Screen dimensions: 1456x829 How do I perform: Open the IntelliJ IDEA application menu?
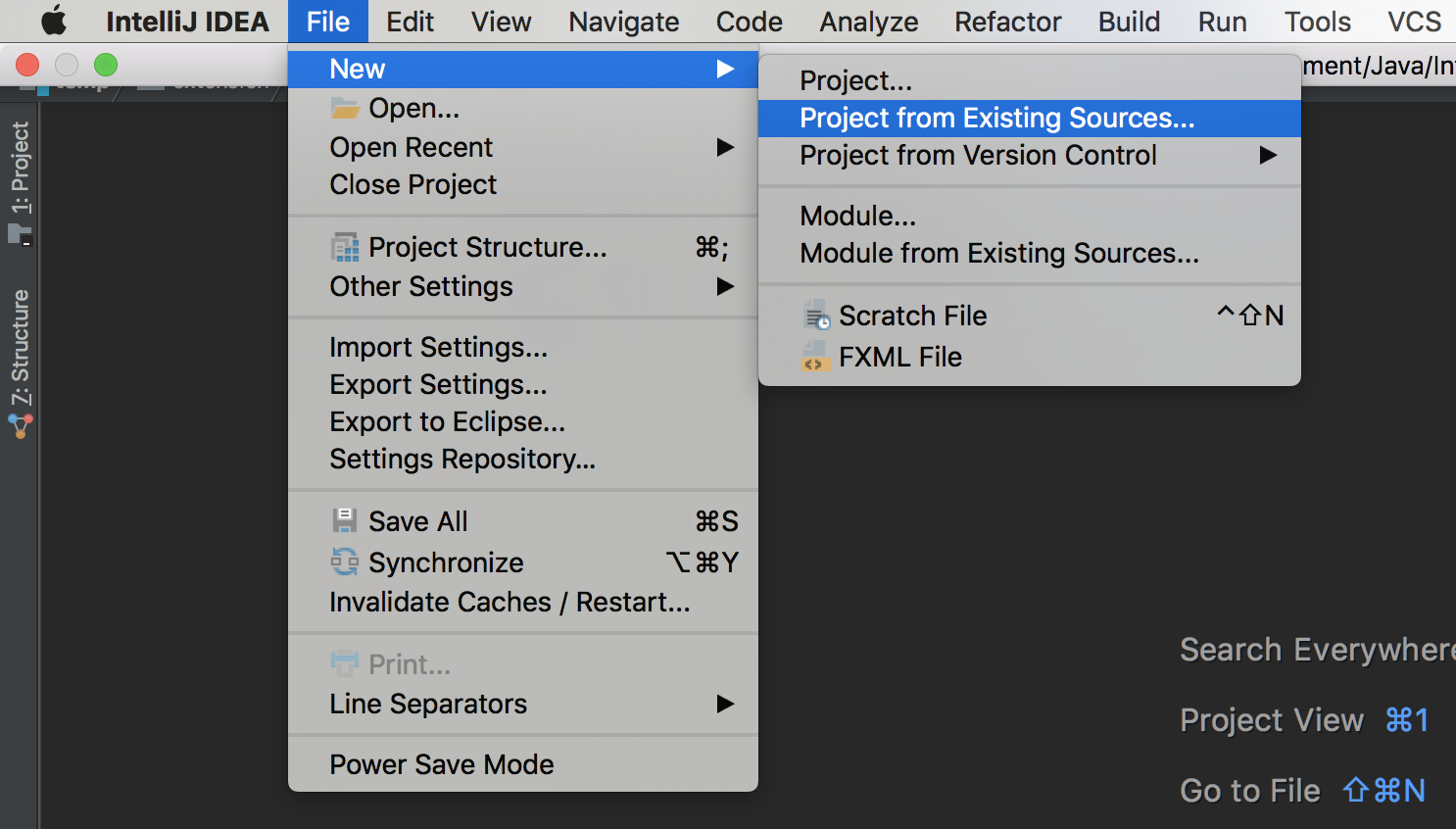click(187, 22)
